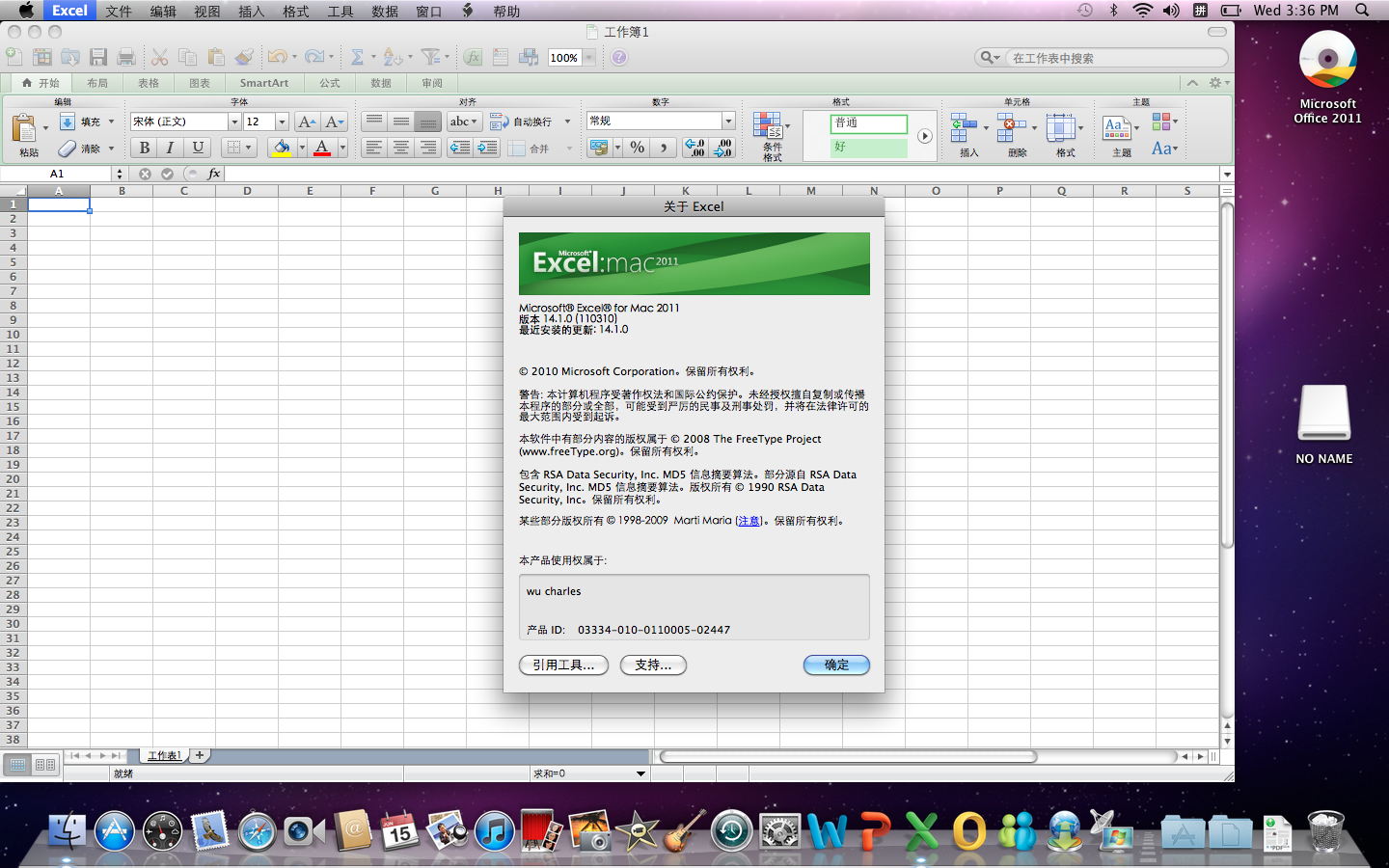Switch to page layout view button
Viewport: 1389px width, 868px height.
(x=45, y=765)
